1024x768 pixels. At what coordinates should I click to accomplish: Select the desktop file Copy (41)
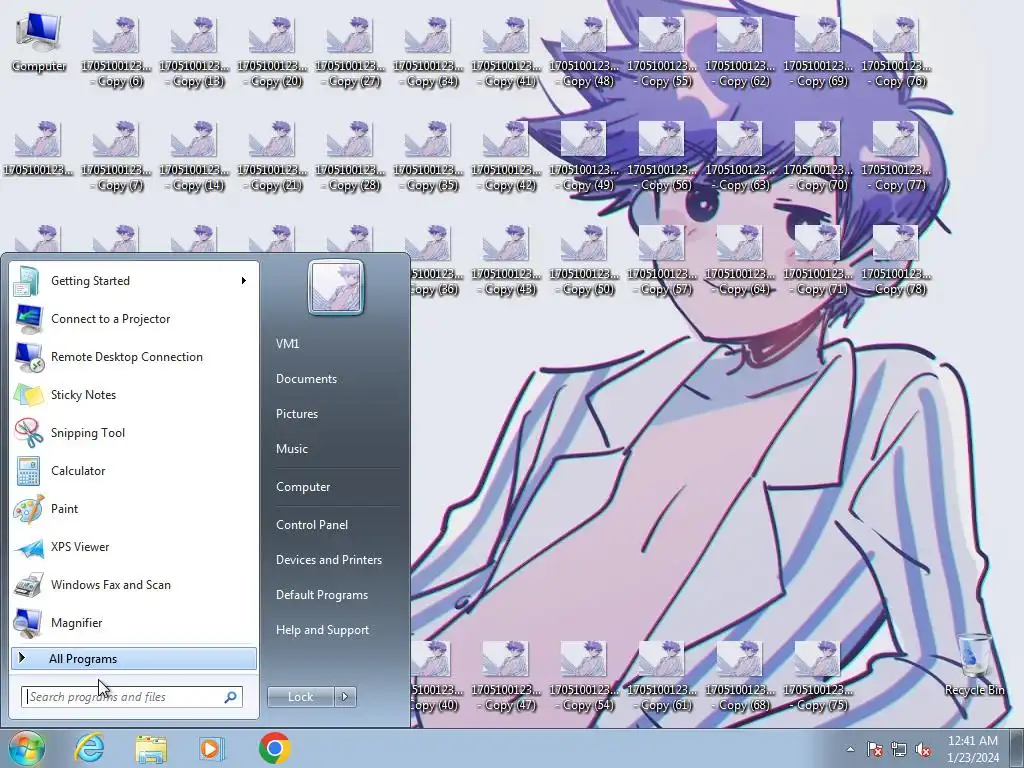click(x=506, y=52)
